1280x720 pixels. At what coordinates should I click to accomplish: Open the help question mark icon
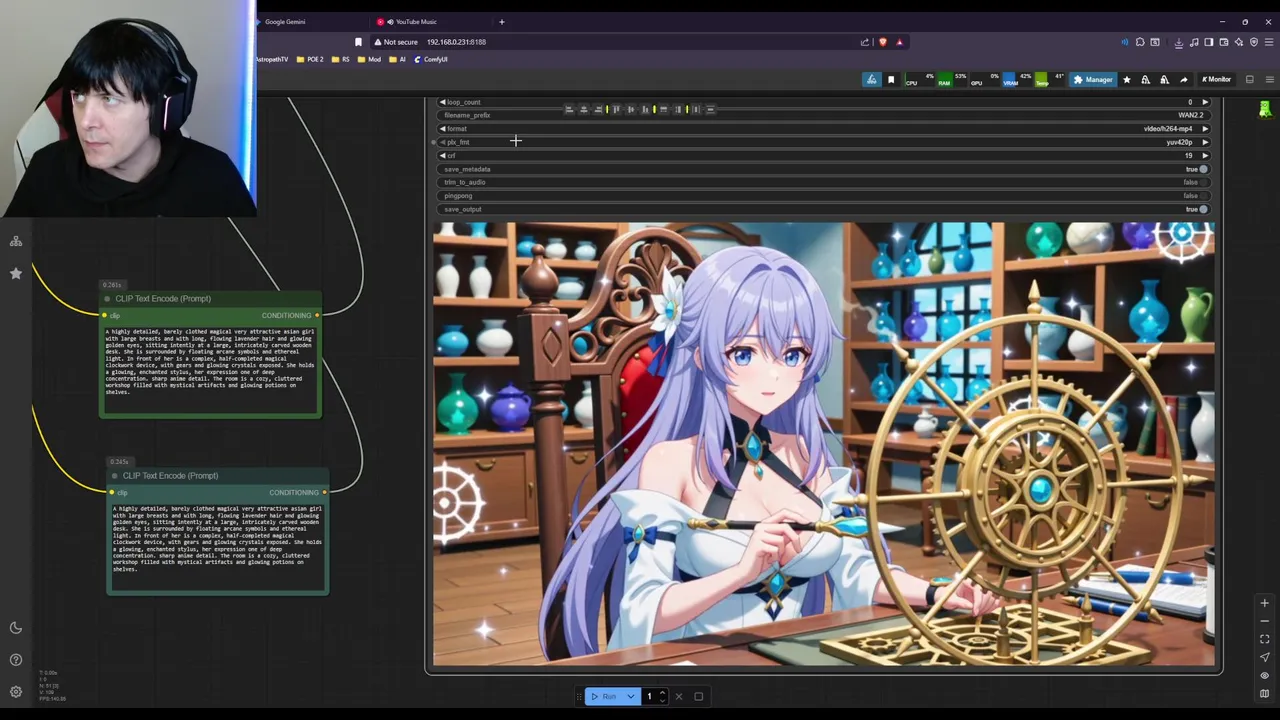16,660
